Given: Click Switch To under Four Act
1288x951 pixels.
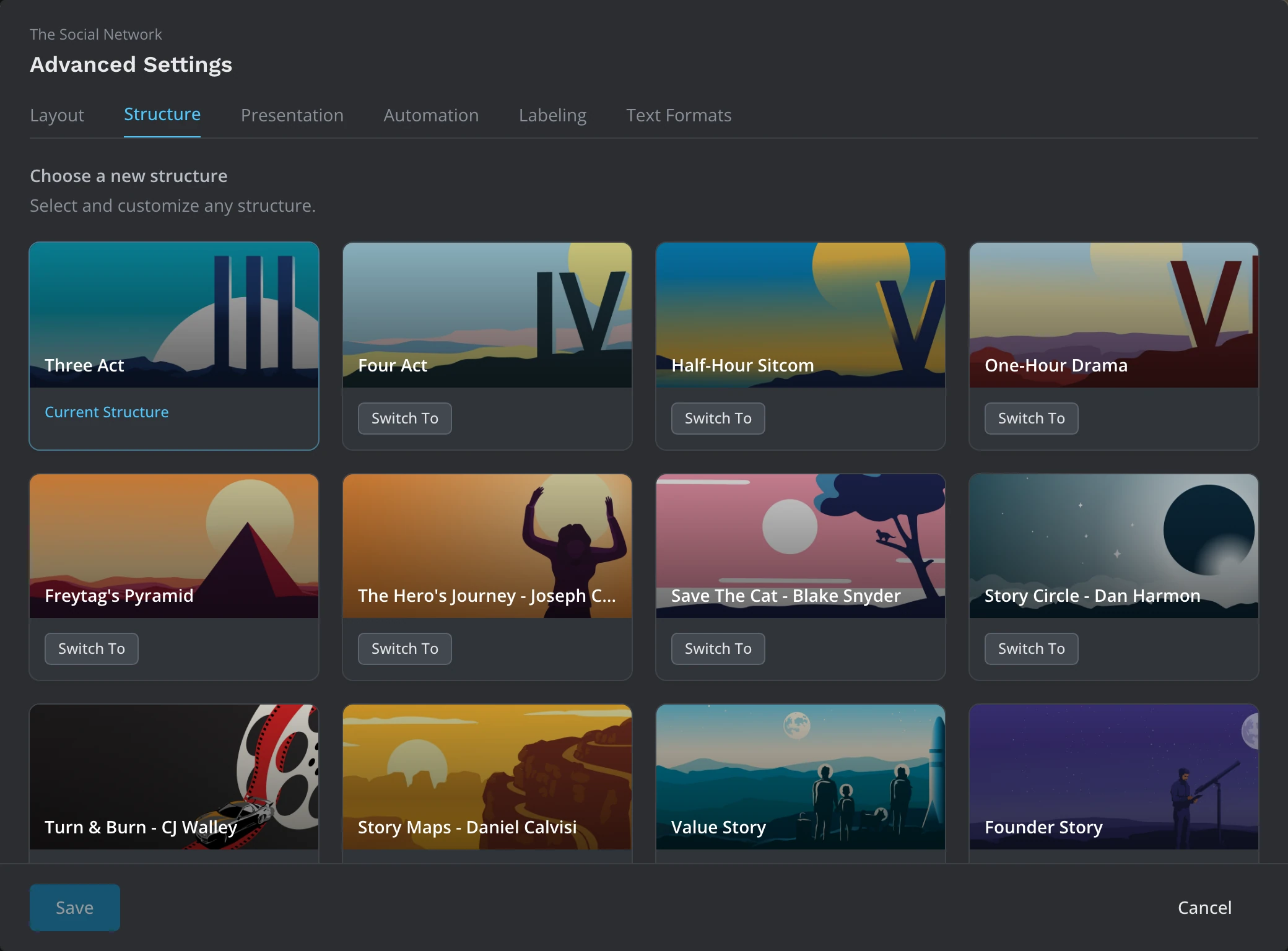Looking at the screenshot, I should click(x=405, y=419).
